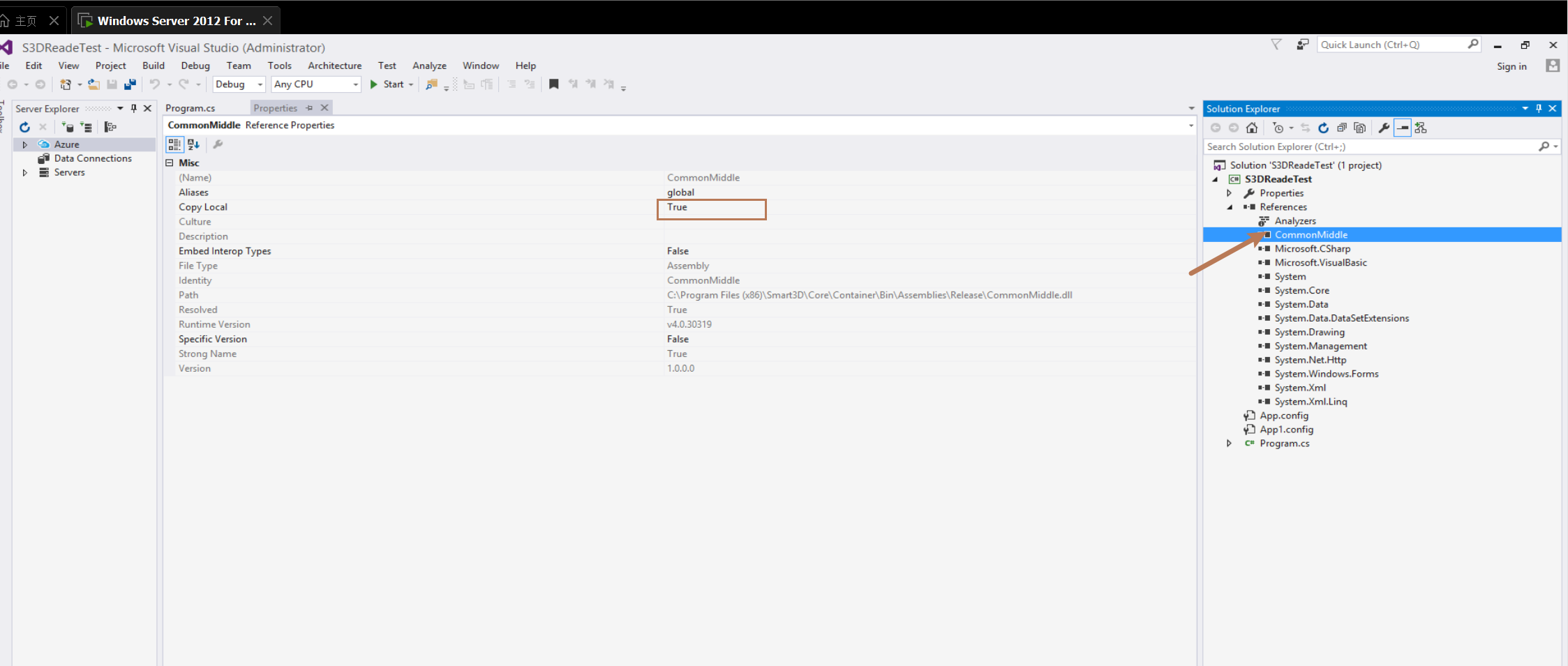Close the Properties document tab
This screenshot has height=666, width=1568.
[x=324, y=108]
